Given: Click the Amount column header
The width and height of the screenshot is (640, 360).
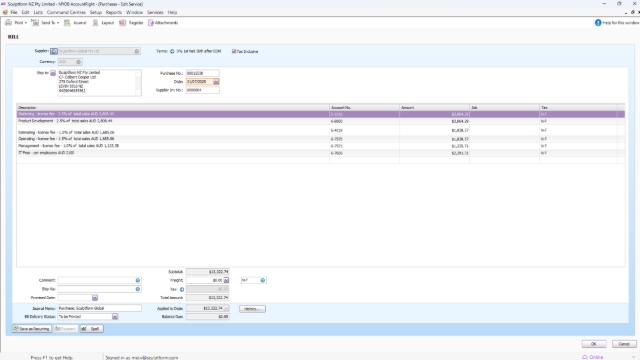Looking at the screenshot, I should [434, 107].
